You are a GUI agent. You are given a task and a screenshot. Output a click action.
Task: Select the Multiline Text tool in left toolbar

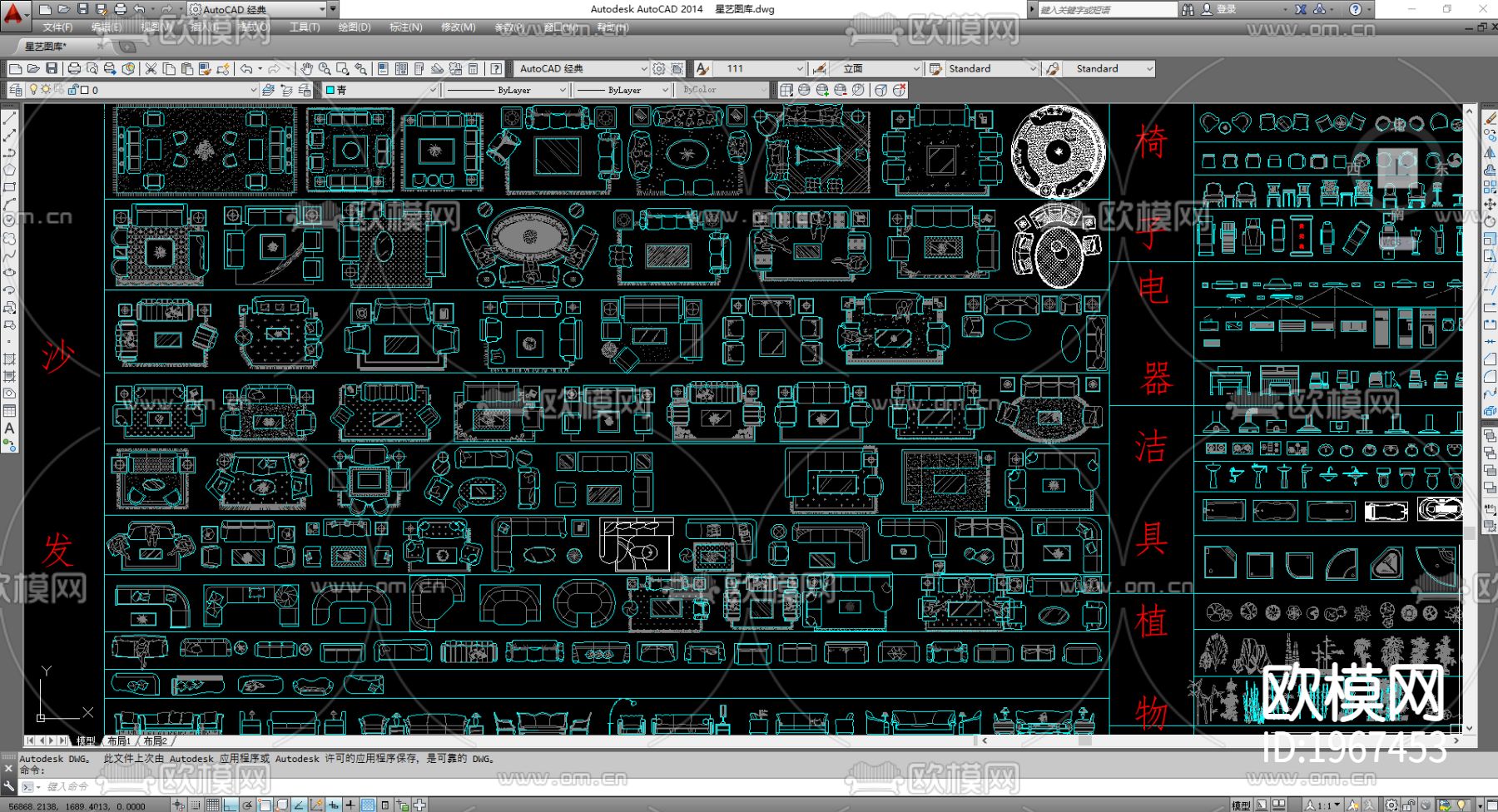tap(9, 428)
